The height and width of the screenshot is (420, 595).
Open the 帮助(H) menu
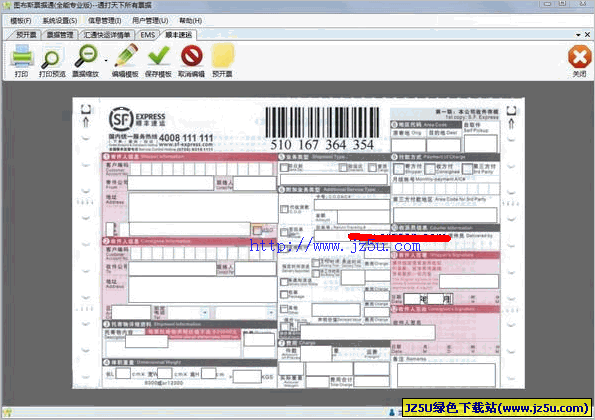pos(190,20)
